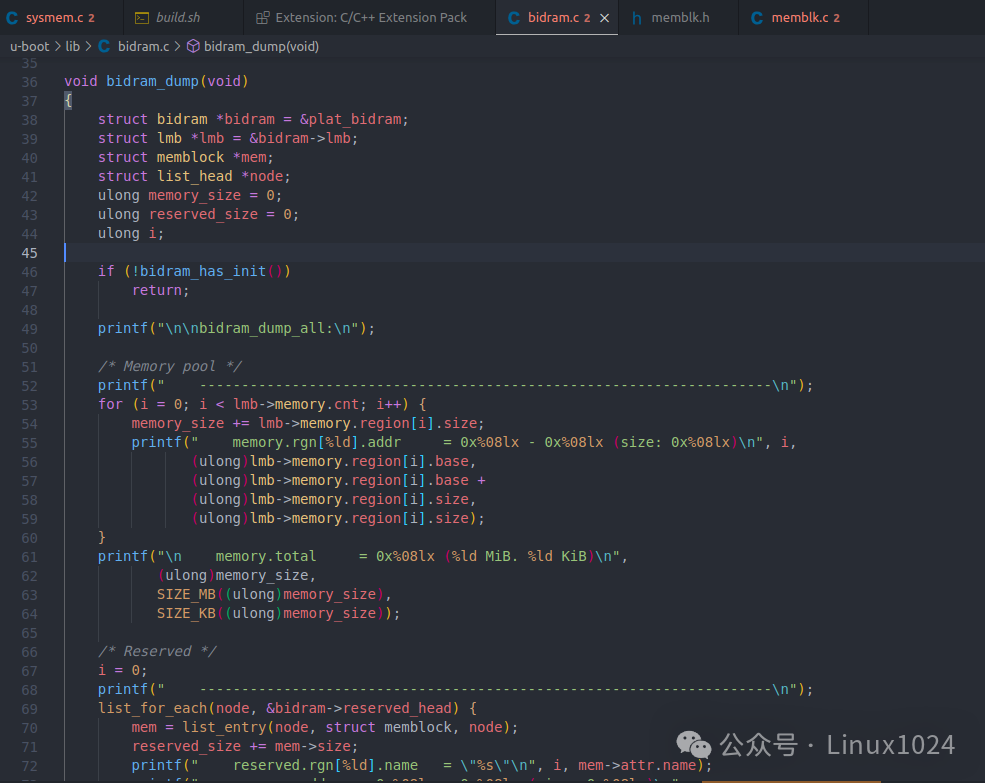Click the C file icon on the memblk.c tab
The height and width of the screenshot is (783, 985).
point(756,18)
